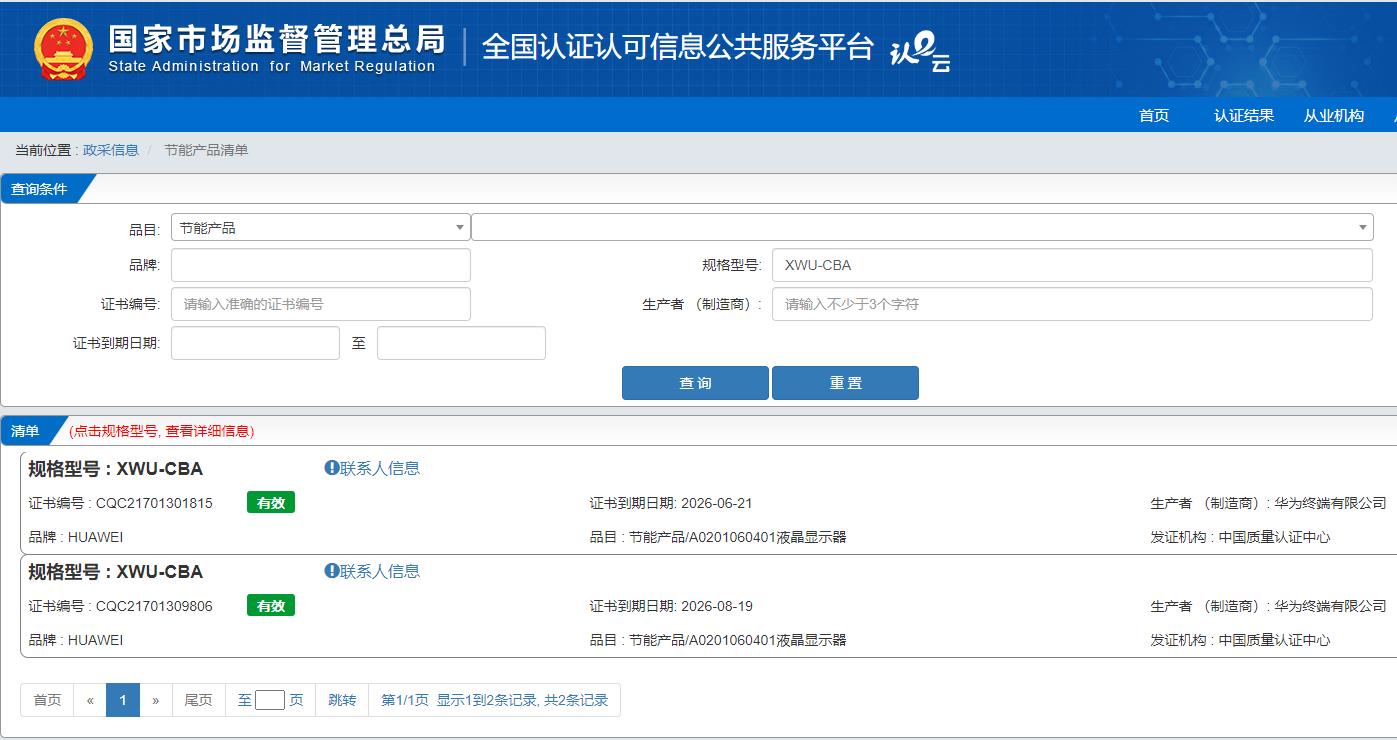Click 全国认证认可信息公共服务平台 header title
1397x740 pixels.
click(678, 47)
